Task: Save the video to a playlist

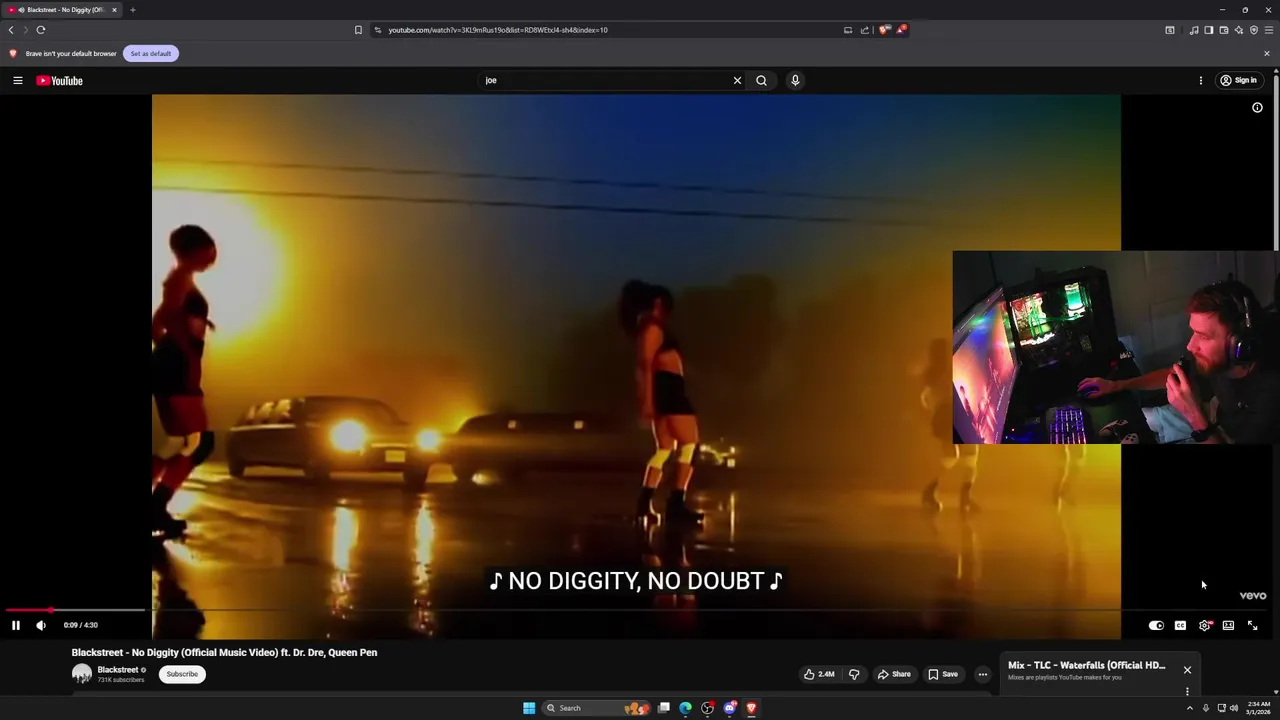Action: [943, 674]
